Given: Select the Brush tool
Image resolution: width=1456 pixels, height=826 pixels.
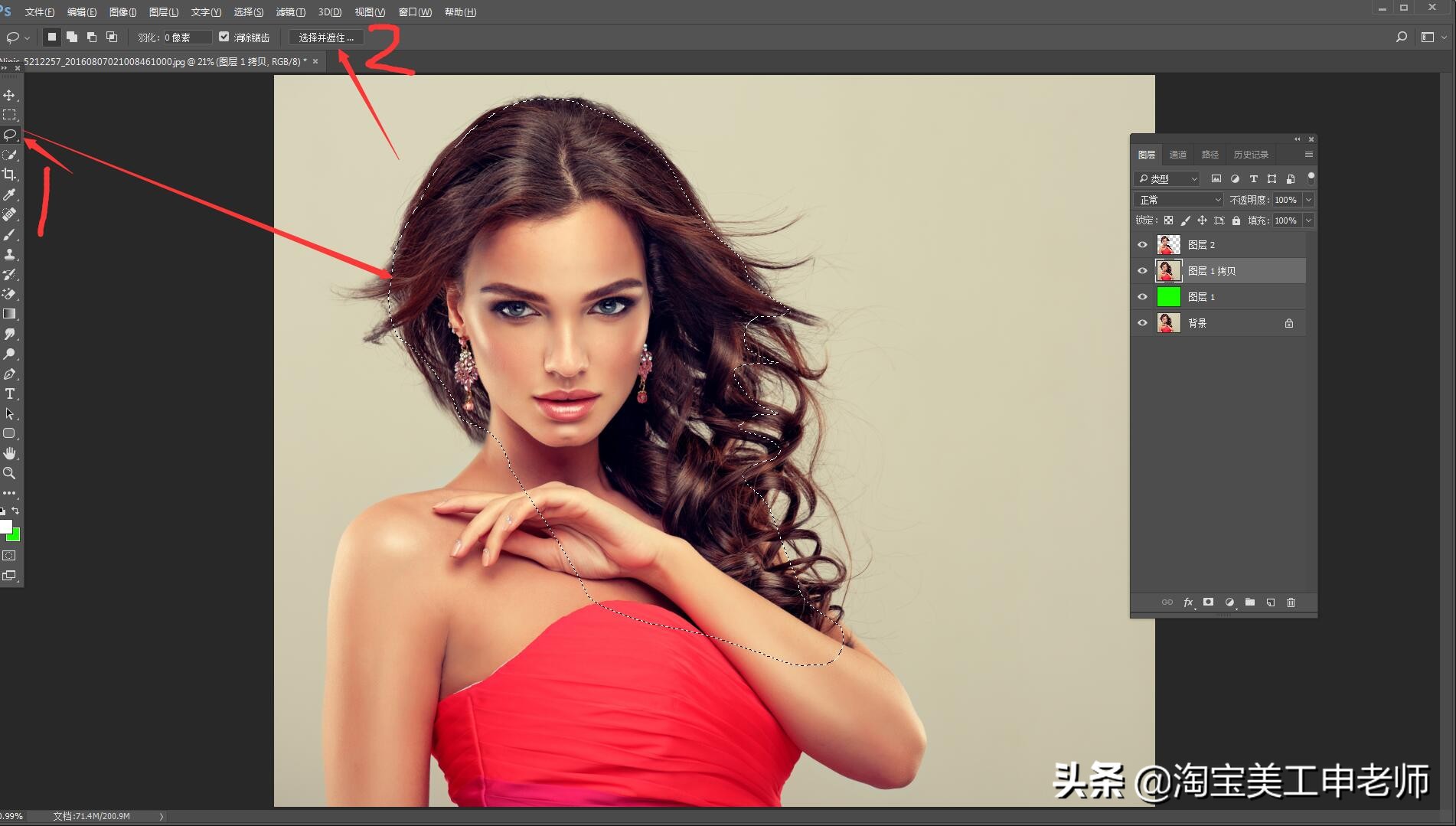Looking at the screenshot, I should 9,234.
